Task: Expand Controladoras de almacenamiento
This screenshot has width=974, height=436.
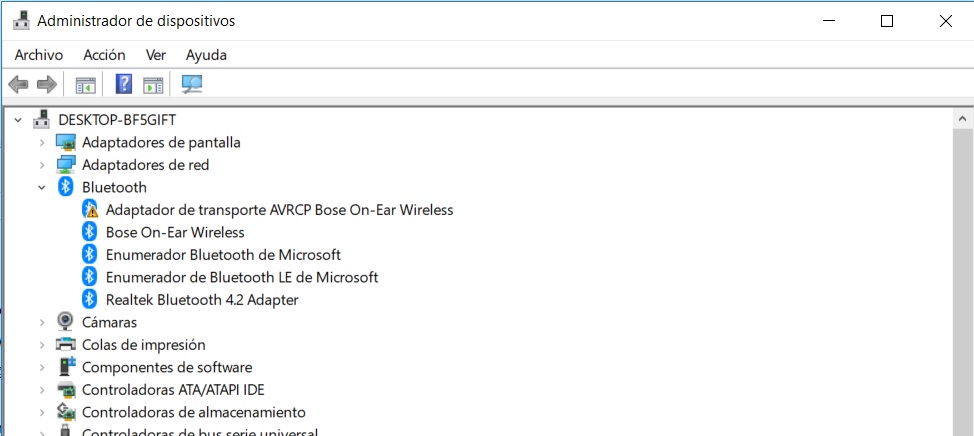Action: (42, 412)
